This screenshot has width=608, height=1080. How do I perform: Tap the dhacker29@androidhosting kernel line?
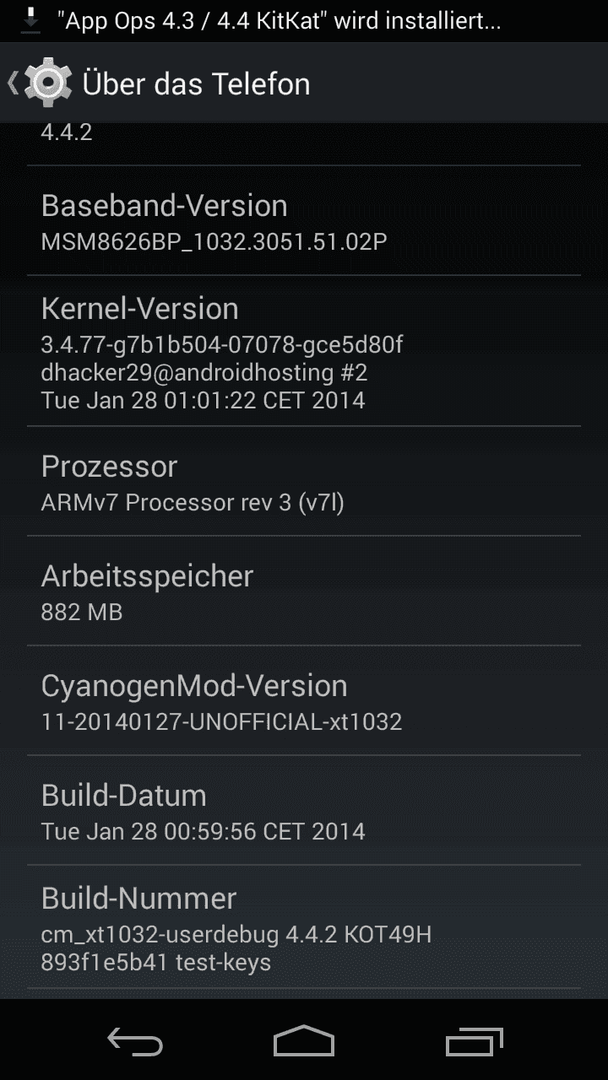[x=204, y=373]
